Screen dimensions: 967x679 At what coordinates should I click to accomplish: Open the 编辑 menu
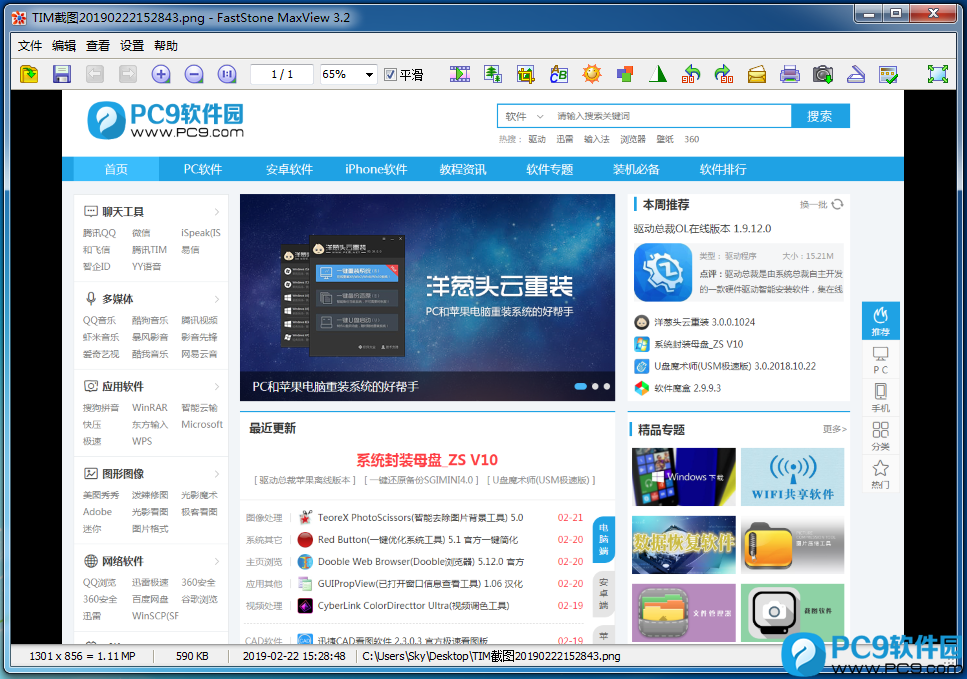coord(64,46)
